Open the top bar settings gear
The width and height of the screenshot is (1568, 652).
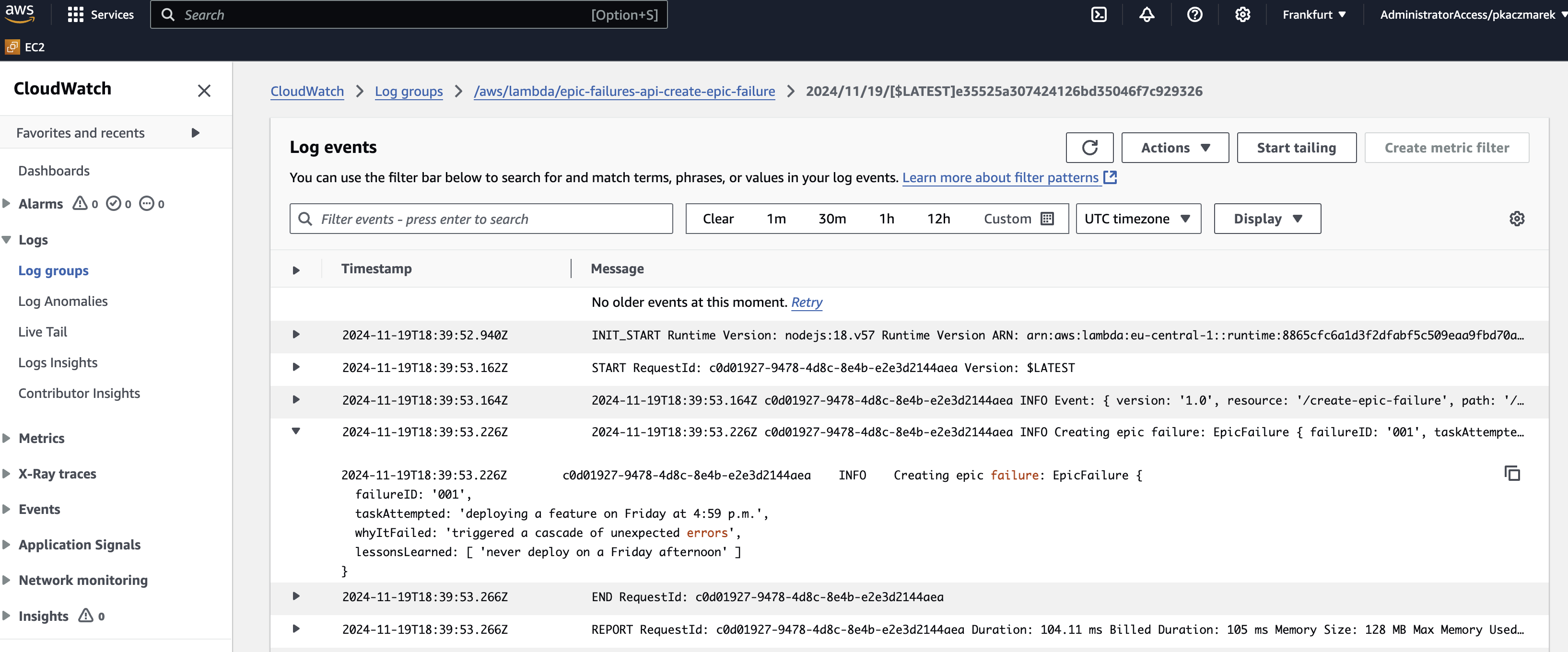[x=1242, y=14]
